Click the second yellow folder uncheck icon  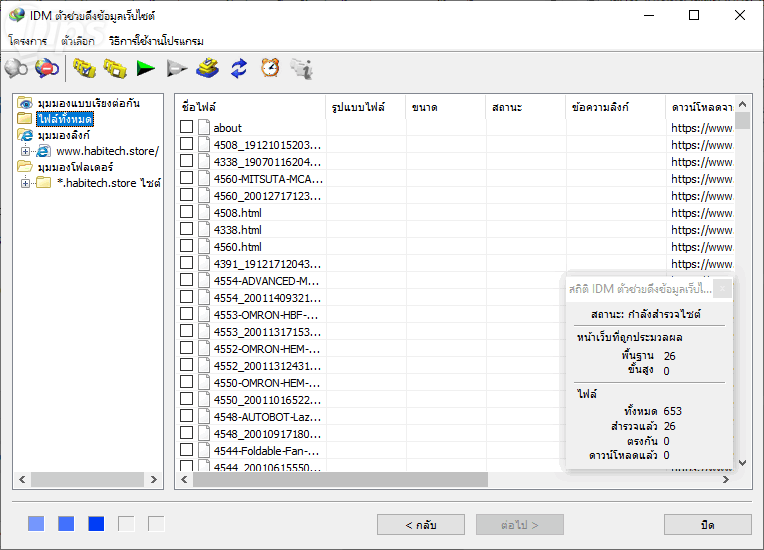click(115, 68)
